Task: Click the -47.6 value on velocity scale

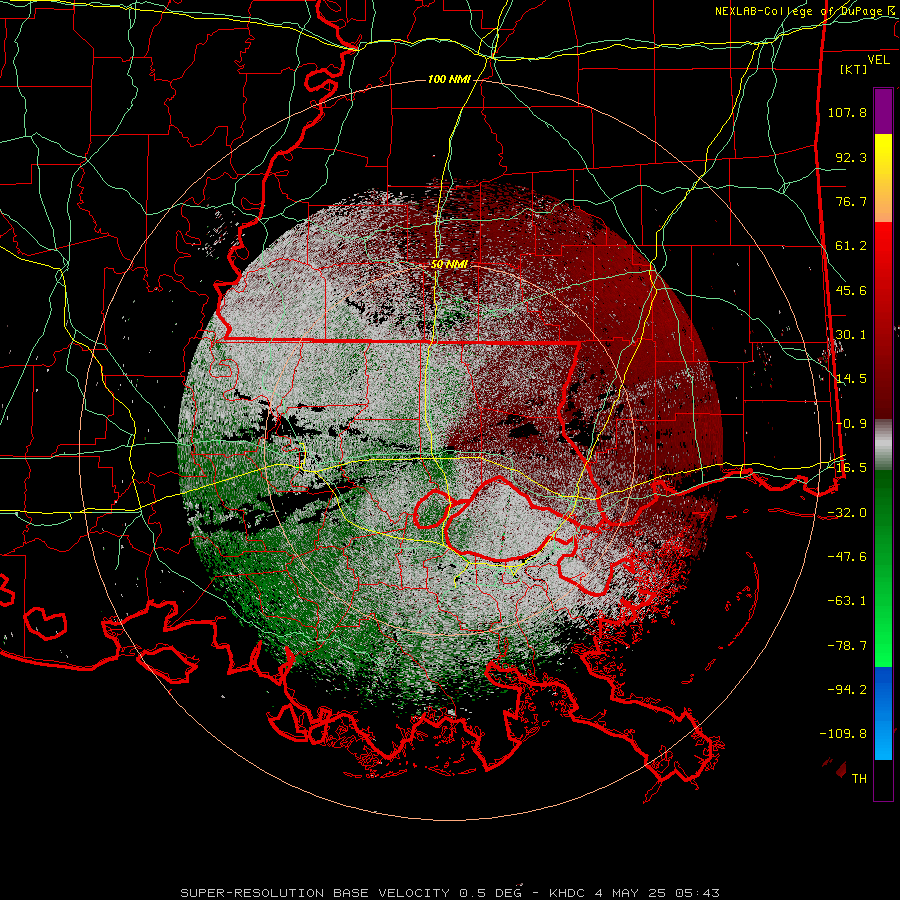Action: tap(847, 557)
